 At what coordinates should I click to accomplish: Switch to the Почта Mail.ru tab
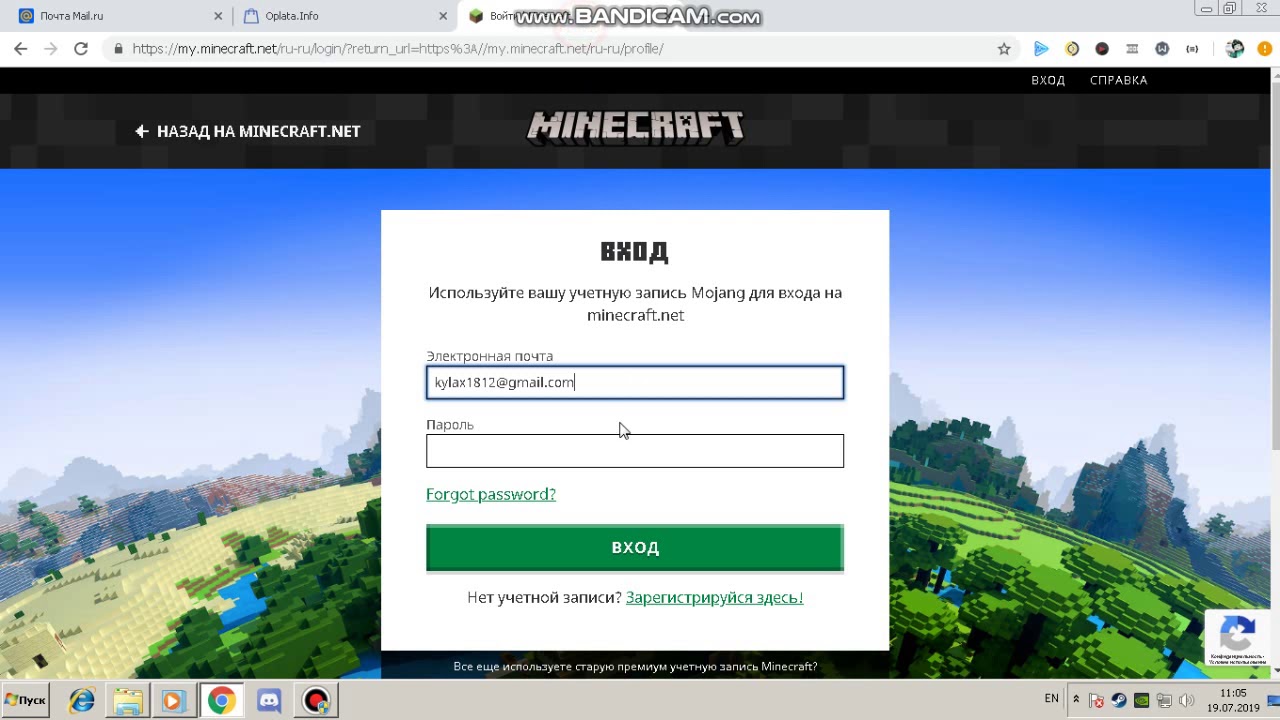[x=120, y=16]
